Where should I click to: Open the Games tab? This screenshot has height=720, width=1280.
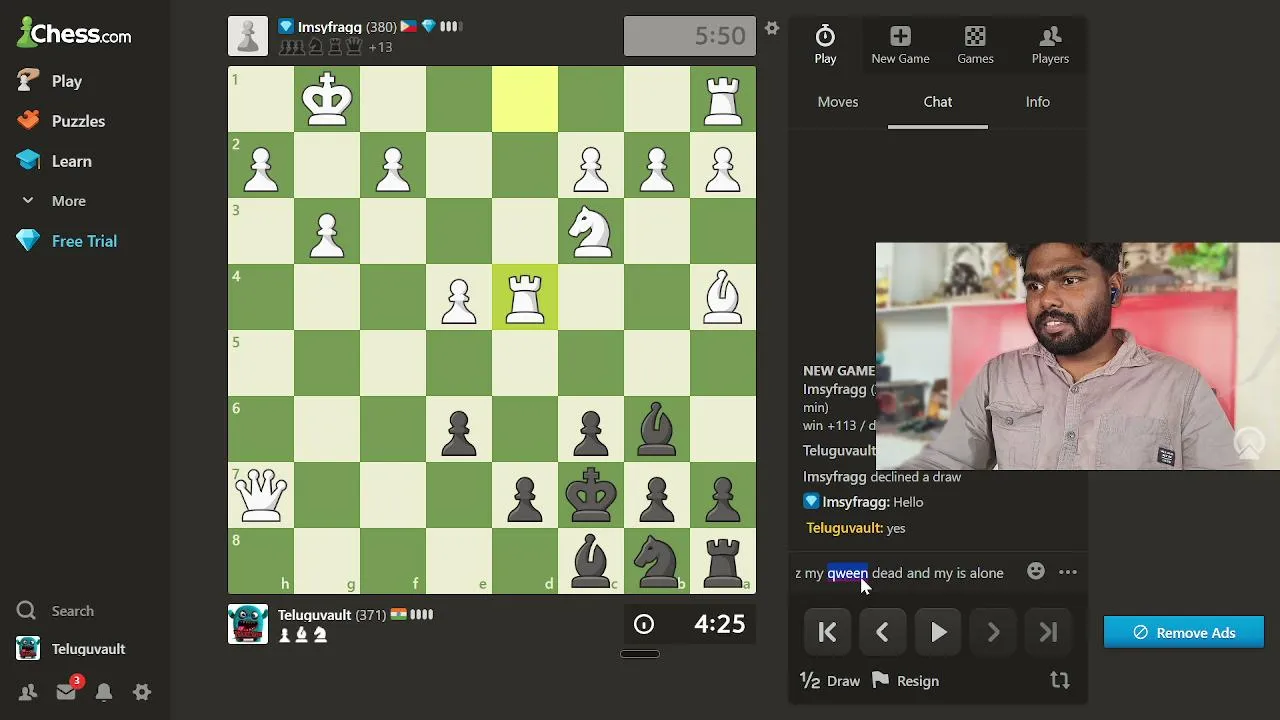975,45
